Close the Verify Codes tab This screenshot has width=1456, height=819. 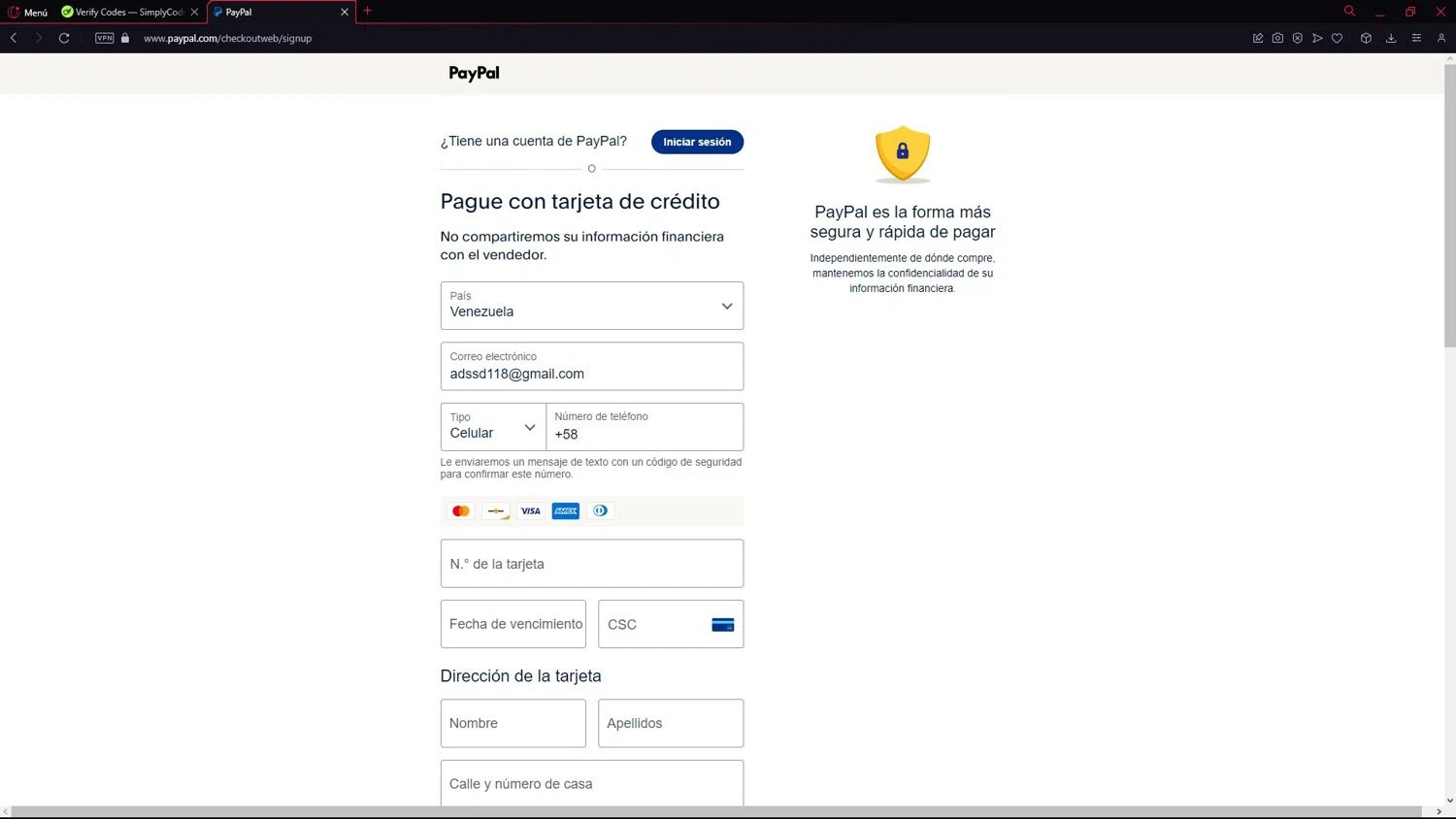pos(194,12)
